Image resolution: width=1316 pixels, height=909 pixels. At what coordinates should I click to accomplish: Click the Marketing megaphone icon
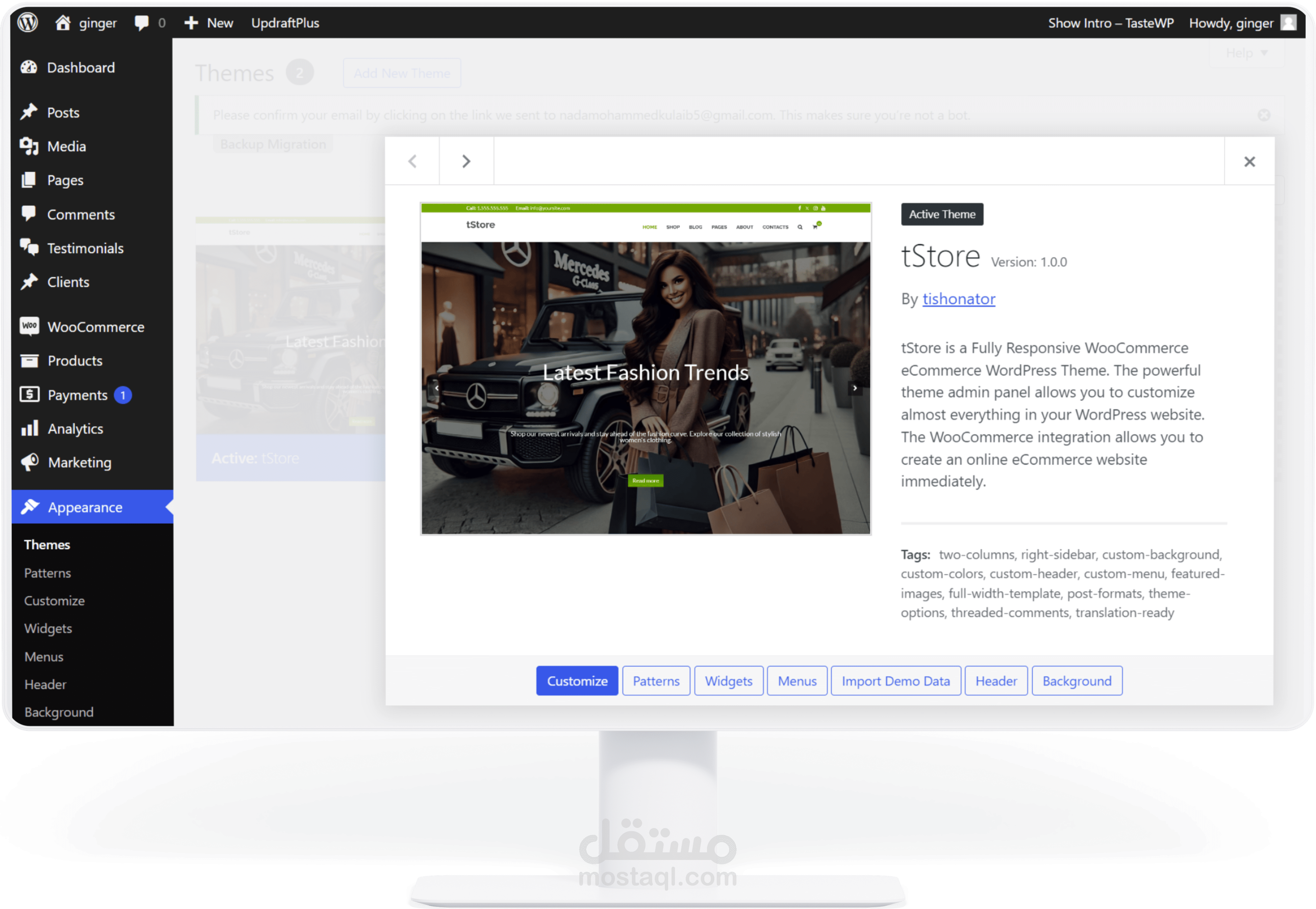30,462
